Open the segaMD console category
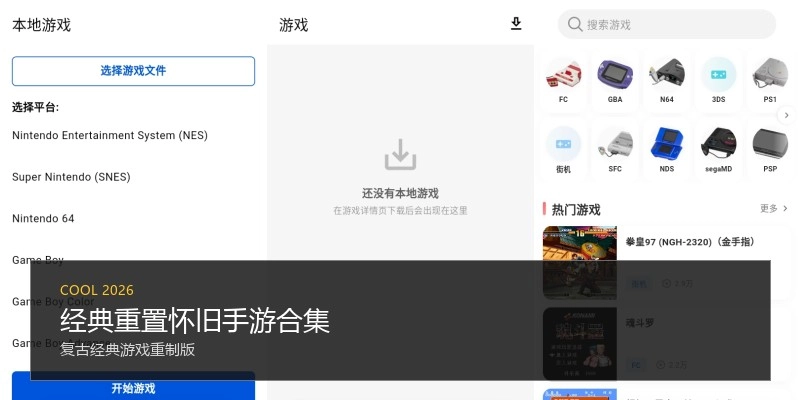The image size is (800, 400). coord(718,150)
